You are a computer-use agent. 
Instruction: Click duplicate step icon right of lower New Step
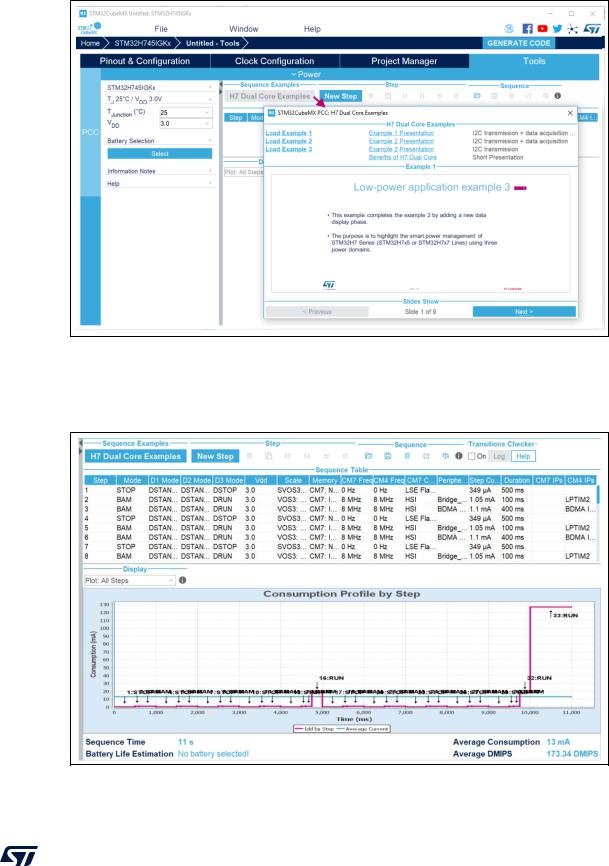(x=268, y=456)
